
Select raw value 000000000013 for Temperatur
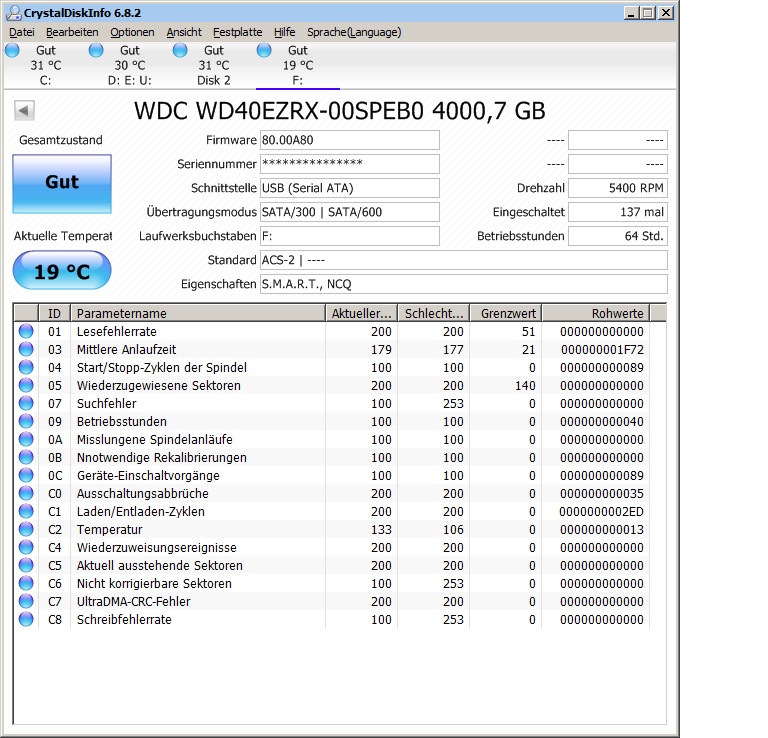pos(602,529)
